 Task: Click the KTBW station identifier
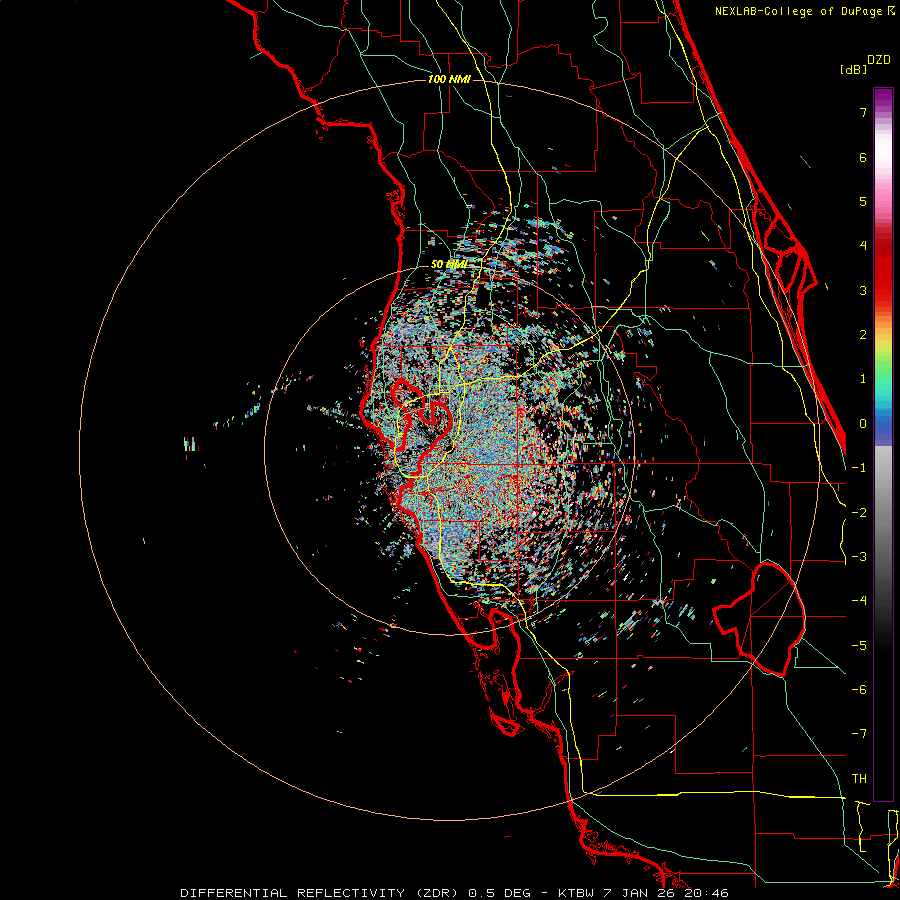pos(576,893)
